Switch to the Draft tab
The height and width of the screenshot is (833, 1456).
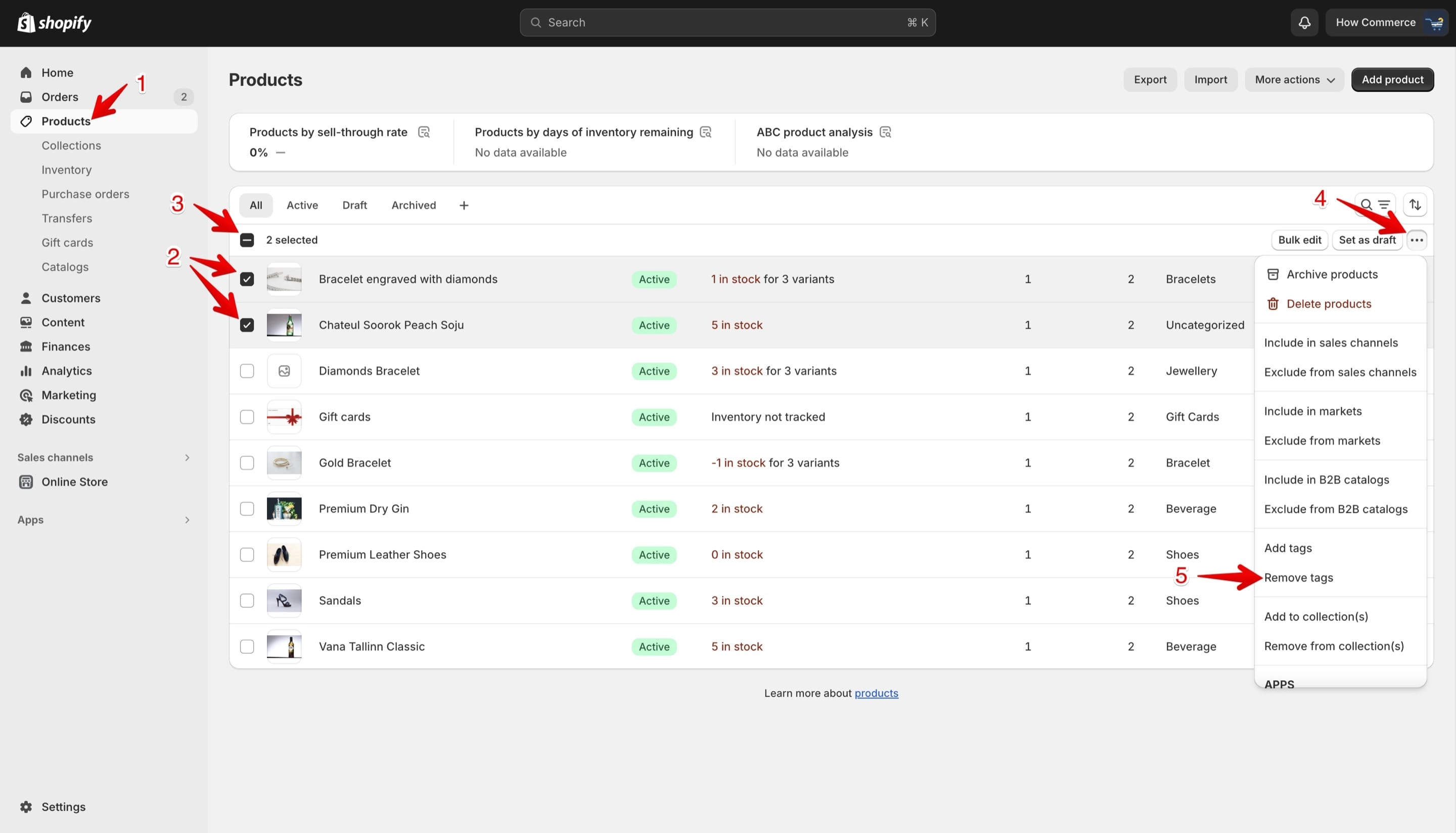pos(354,205)
